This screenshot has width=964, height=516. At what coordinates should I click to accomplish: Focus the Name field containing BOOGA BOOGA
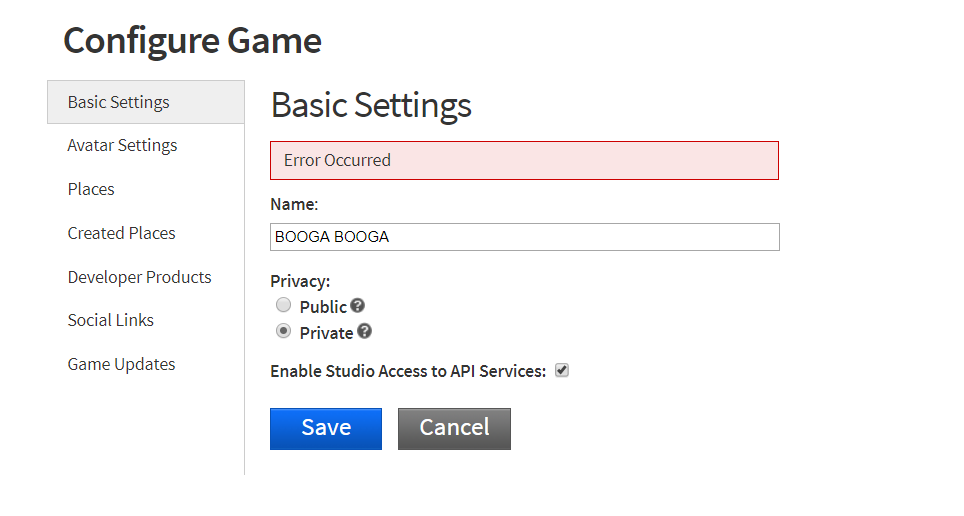pyautogui.click(x=525, y=237)
